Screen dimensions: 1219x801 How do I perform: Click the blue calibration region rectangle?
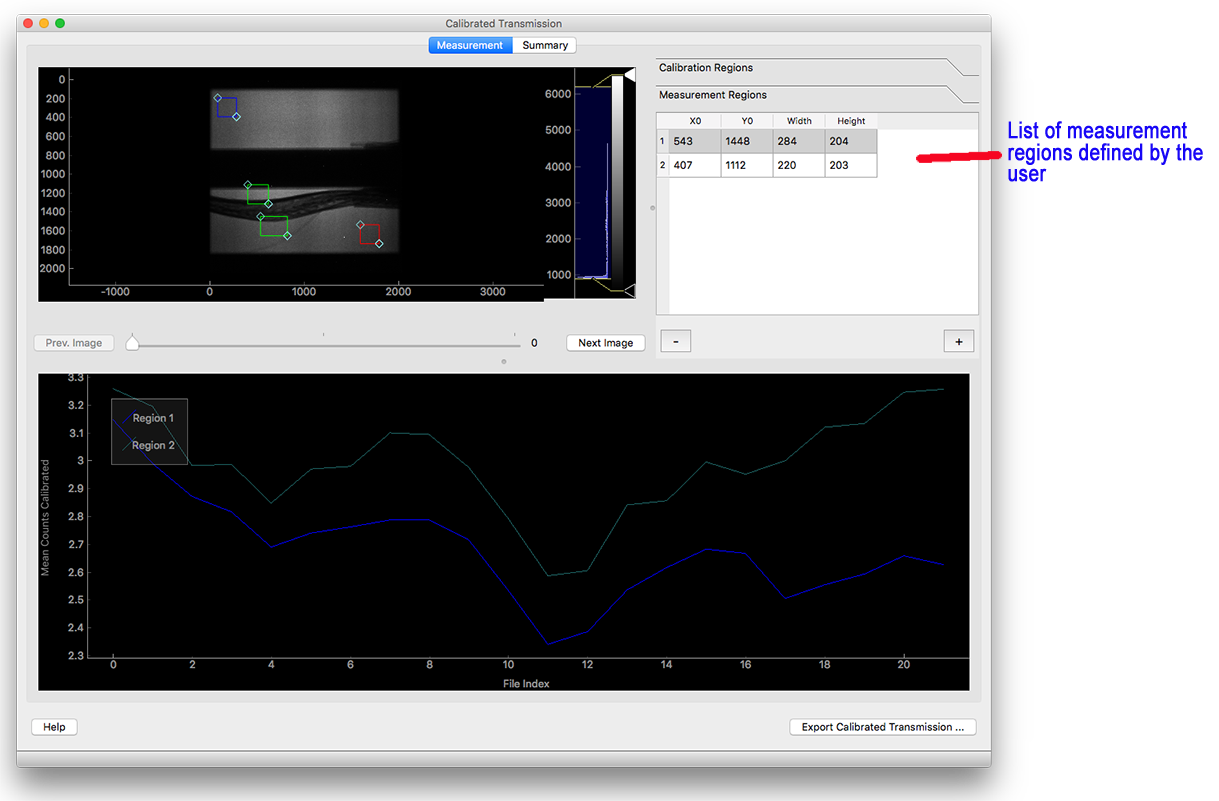click(x=227, y=107)
